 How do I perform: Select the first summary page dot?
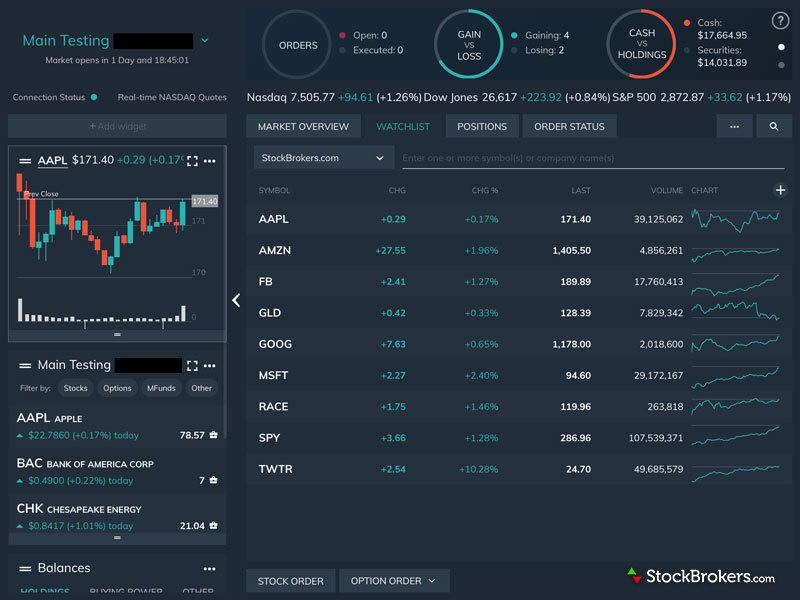tap(781, 47)
